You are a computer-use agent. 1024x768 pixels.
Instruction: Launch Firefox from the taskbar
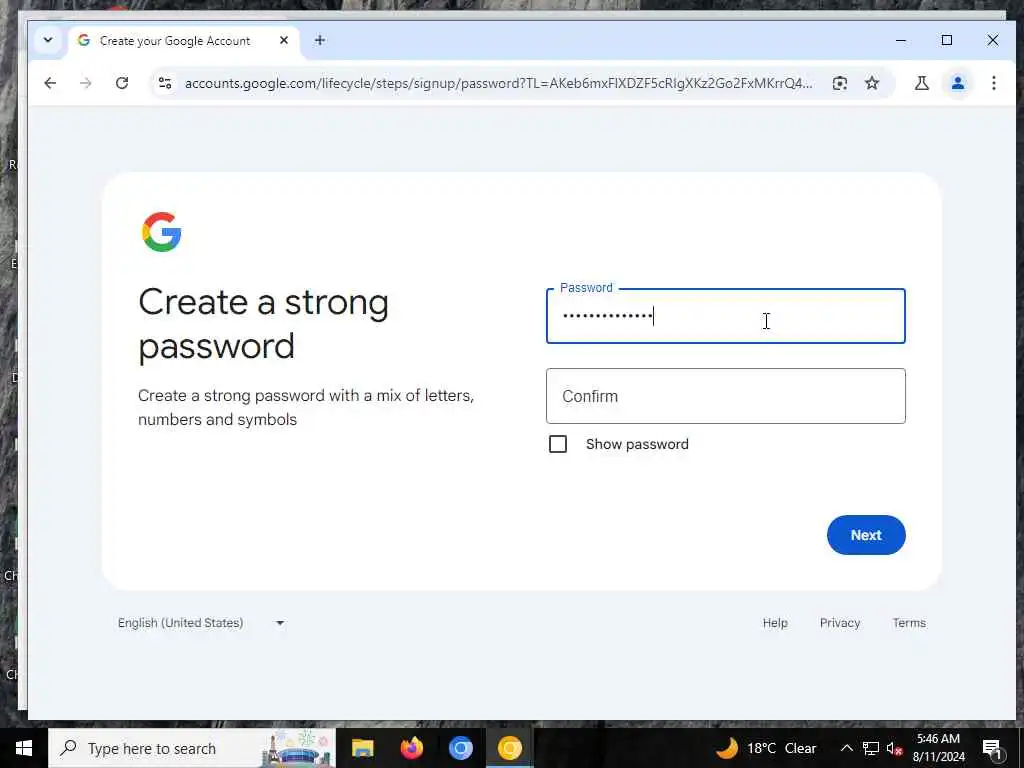pos(411,748)
